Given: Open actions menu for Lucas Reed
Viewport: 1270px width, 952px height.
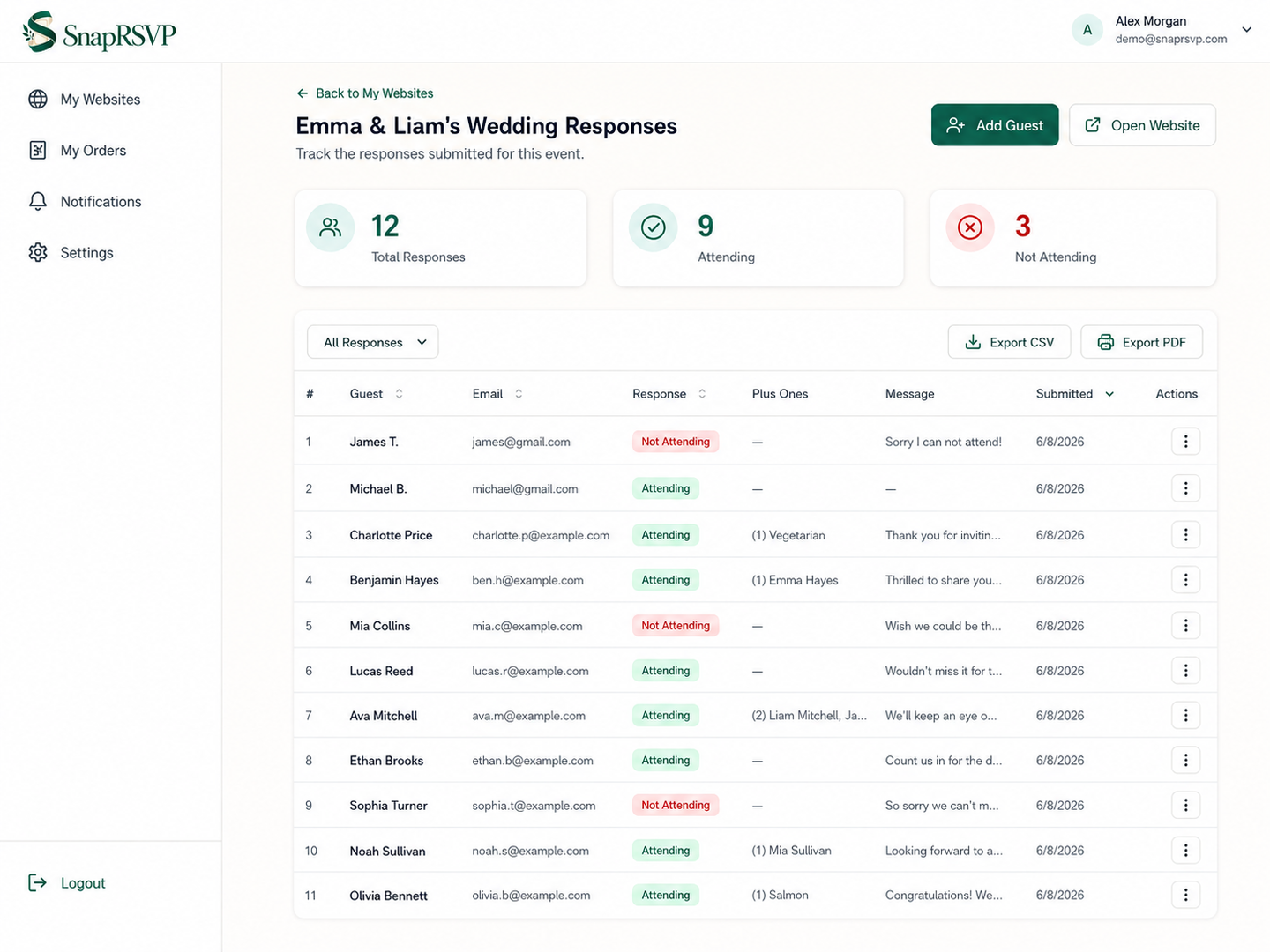Looking at the screenshot, I should [x=1185, y=671].
